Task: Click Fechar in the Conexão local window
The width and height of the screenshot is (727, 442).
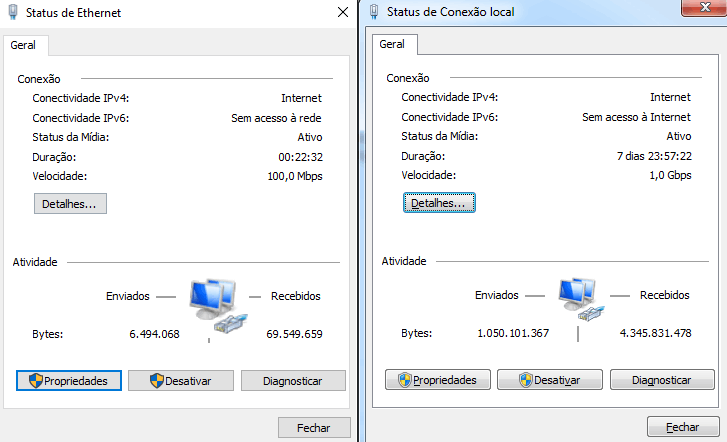Action: click(x=683, y=427)
